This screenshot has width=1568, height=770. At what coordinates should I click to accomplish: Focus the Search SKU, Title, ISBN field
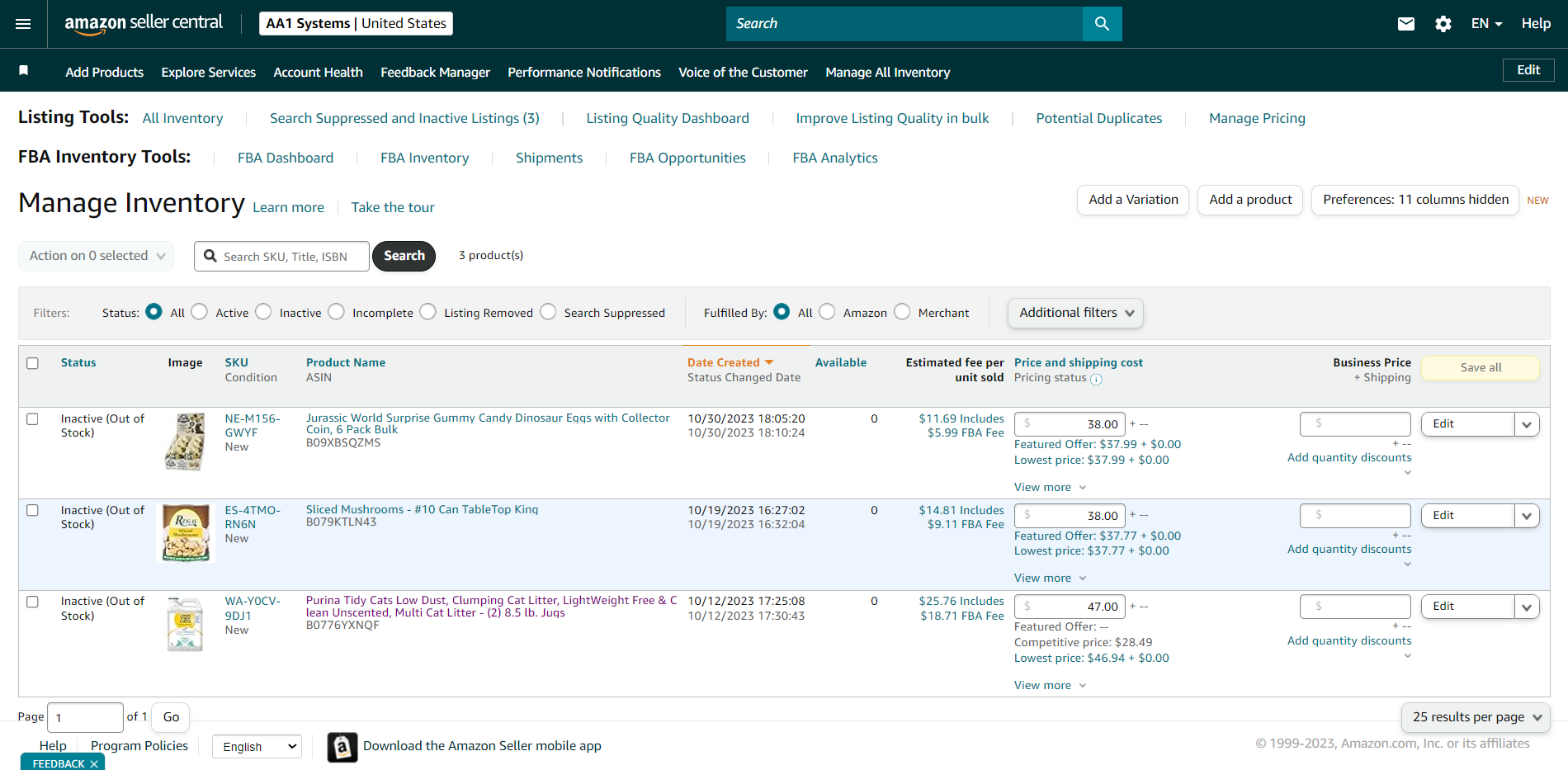tap(282, 257)
